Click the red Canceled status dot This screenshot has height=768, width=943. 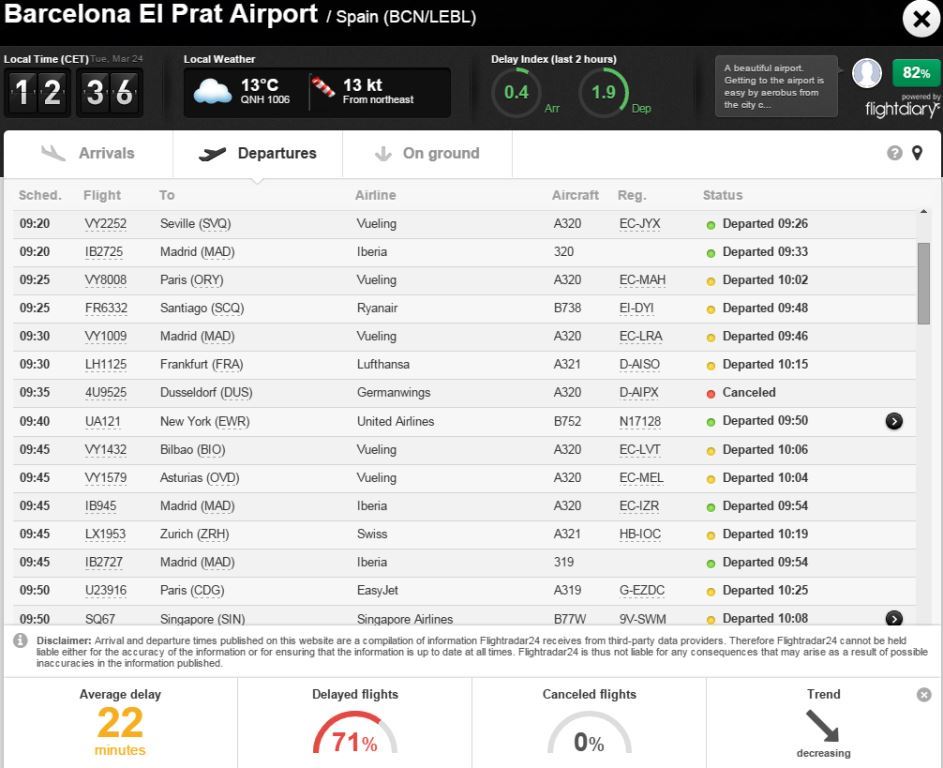coord(710,394)
